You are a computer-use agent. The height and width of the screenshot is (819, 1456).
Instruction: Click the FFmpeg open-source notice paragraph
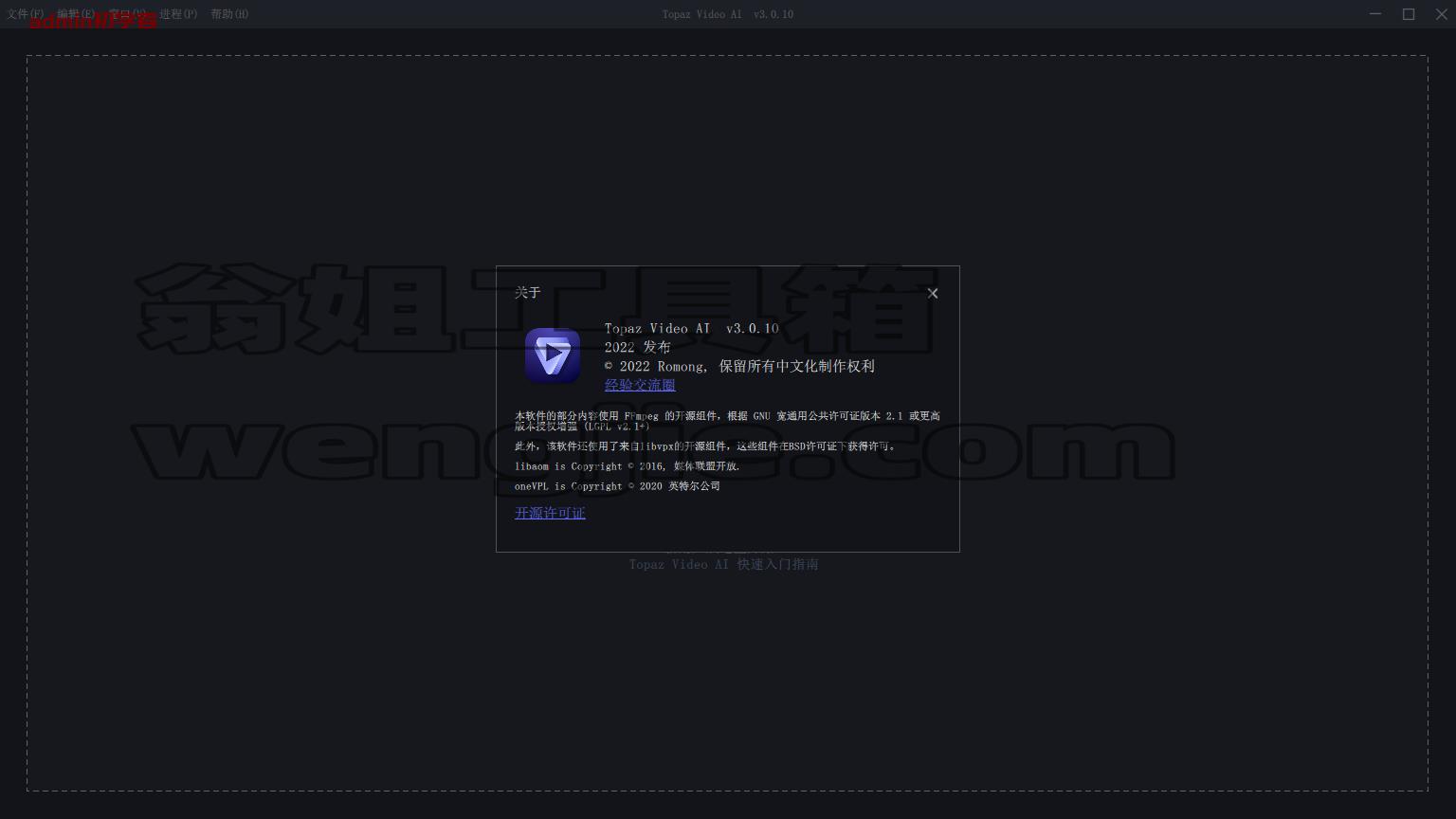click(x=728, y=421)
